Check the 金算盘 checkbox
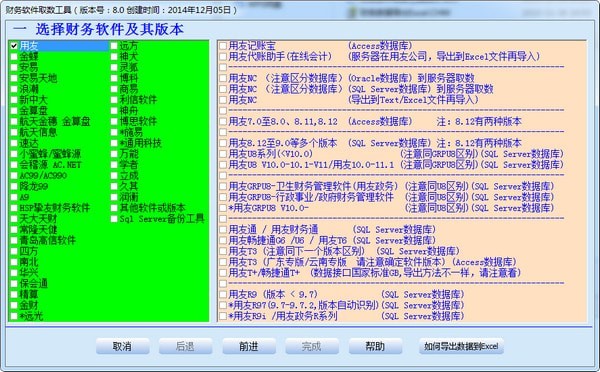The width and height of the screenshot is (600, 372). click(x=14, y=111)
